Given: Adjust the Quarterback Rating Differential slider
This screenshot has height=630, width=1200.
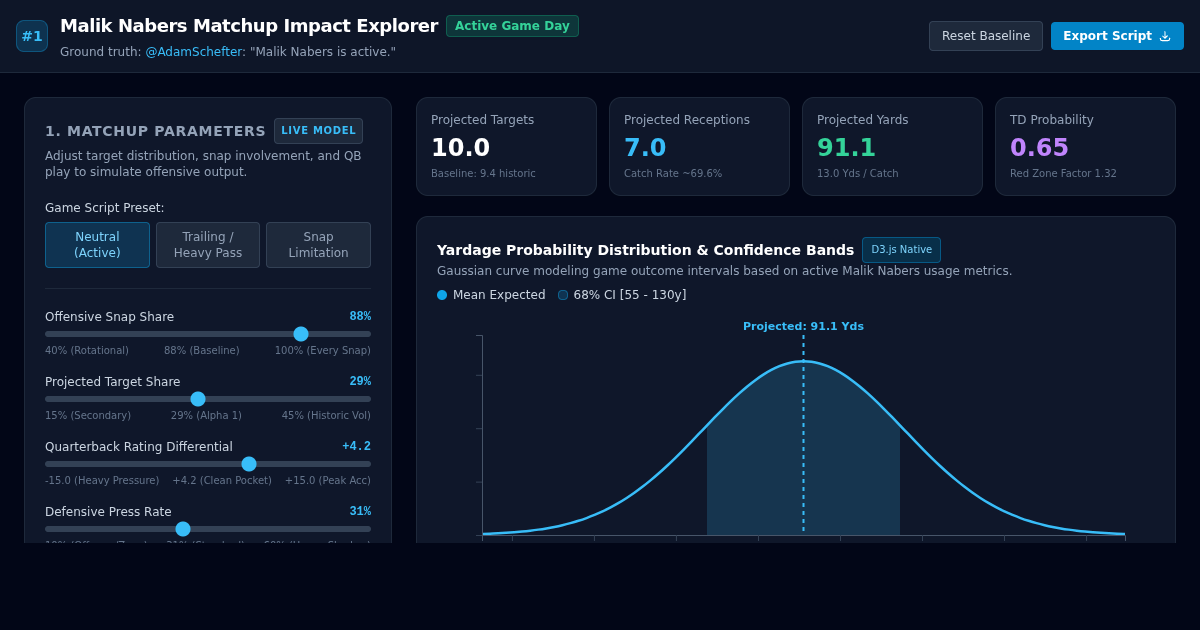Looking at the screenshot, I should point(208,464).
